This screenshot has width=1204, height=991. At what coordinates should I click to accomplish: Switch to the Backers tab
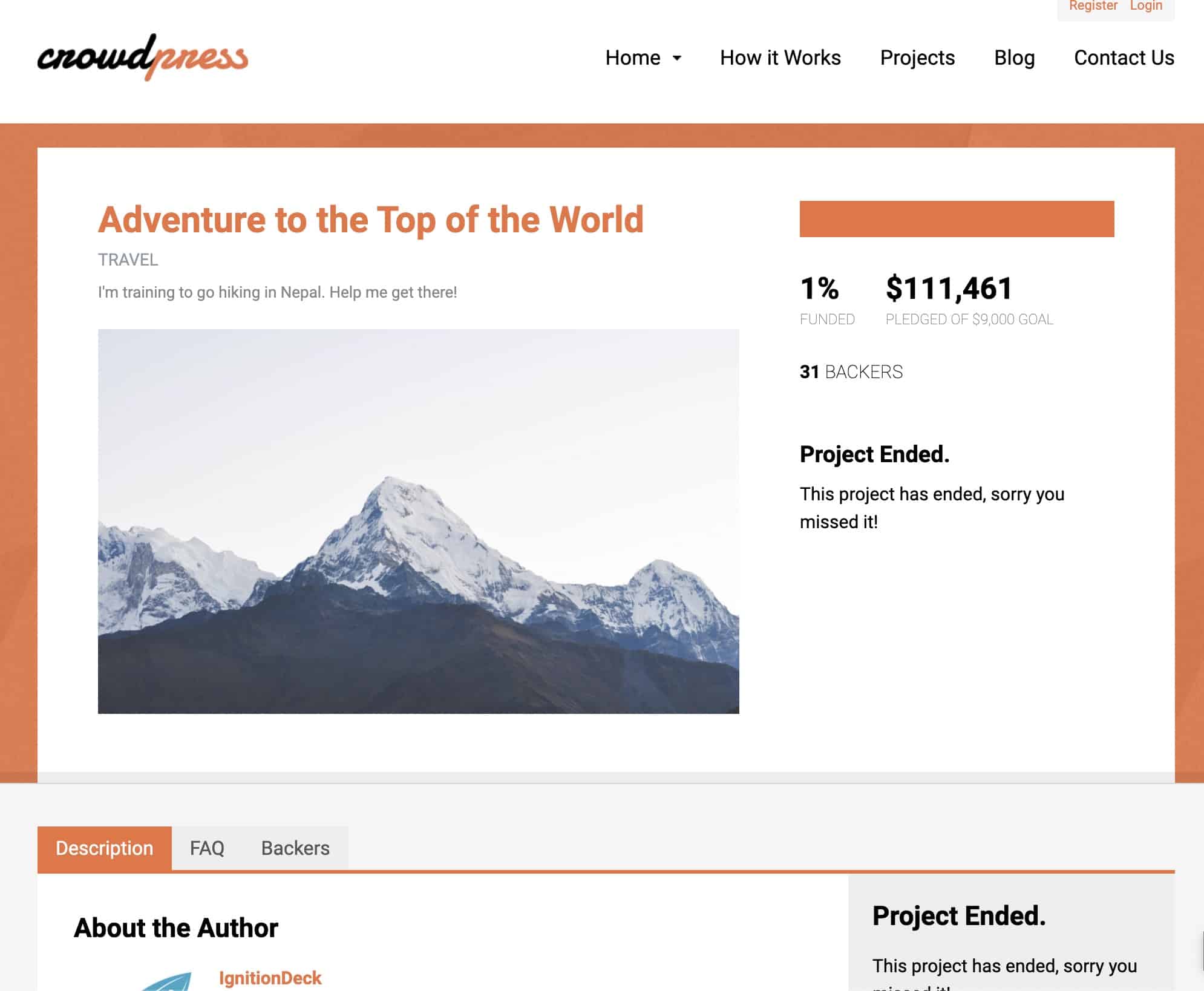(295, 848)
